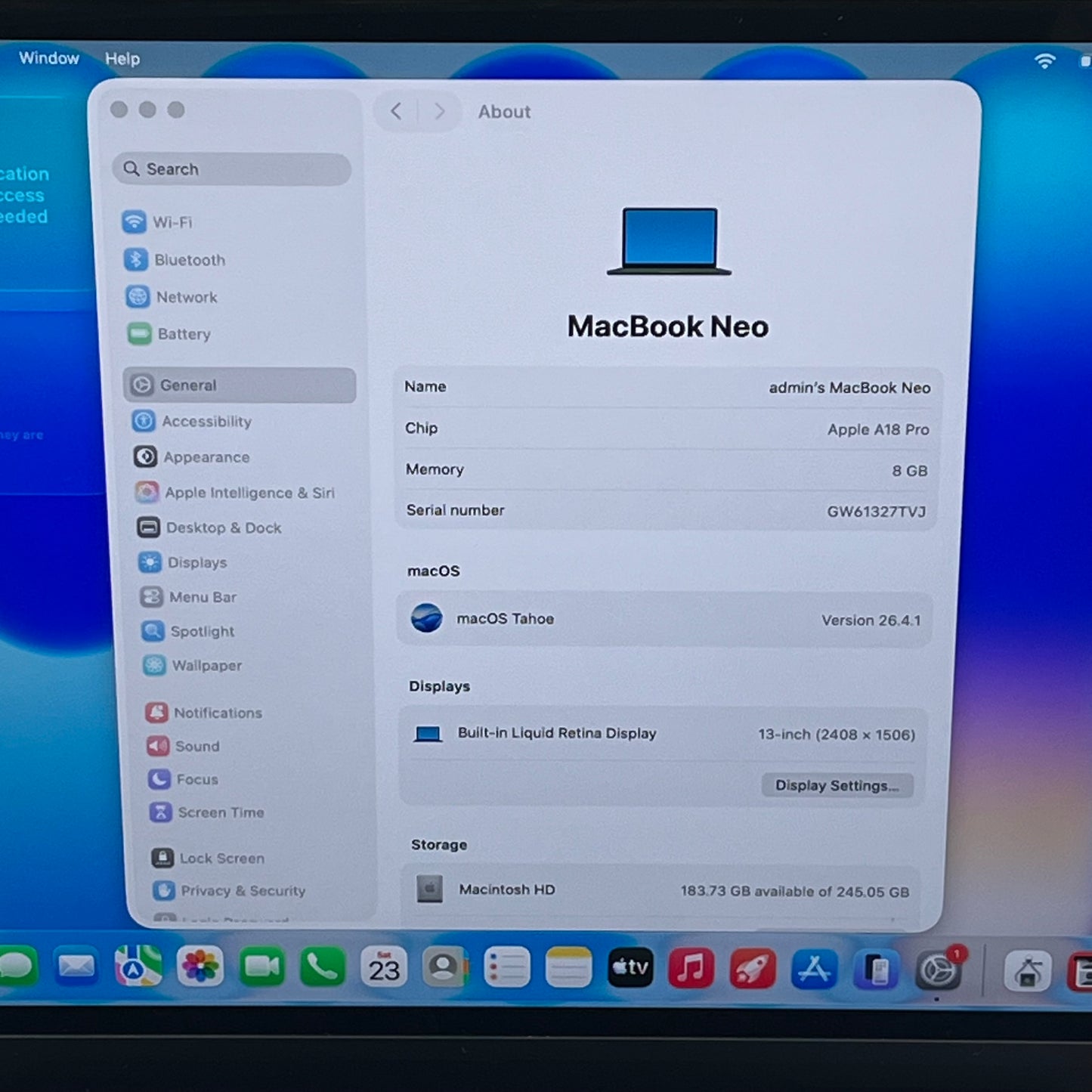This screenshot has height=1092, width=1092.
Task: Open Accessibility settings
Action: pos(192,422)
